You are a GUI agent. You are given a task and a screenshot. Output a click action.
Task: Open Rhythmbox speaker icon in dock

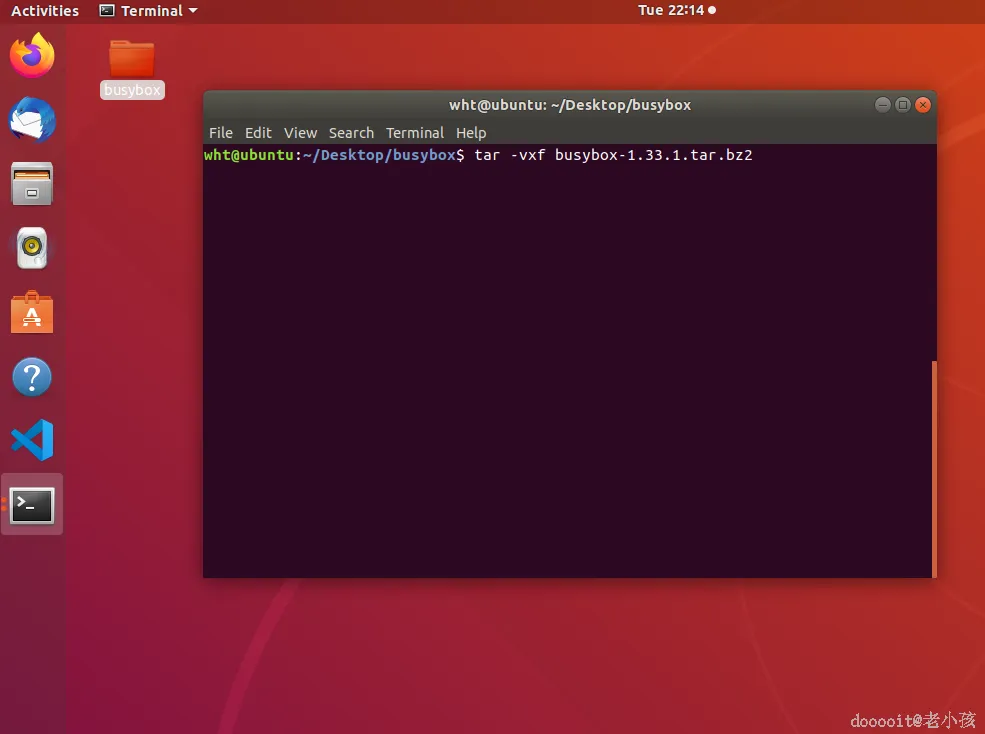pos(32,248)
